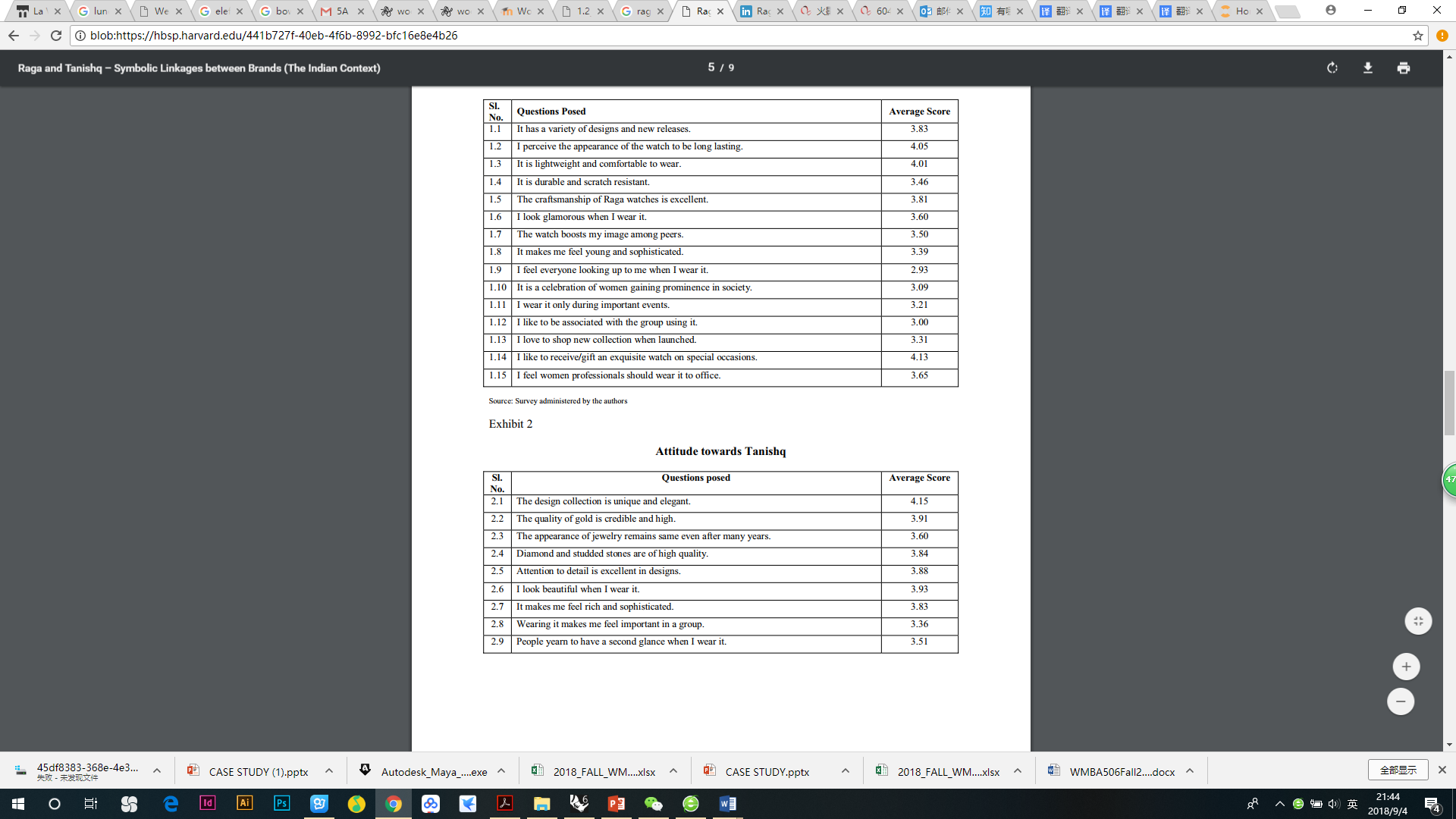Expand options for WMBA506Fall2 docx download
The image size is (1456, 819).
tap(1190, 771)
